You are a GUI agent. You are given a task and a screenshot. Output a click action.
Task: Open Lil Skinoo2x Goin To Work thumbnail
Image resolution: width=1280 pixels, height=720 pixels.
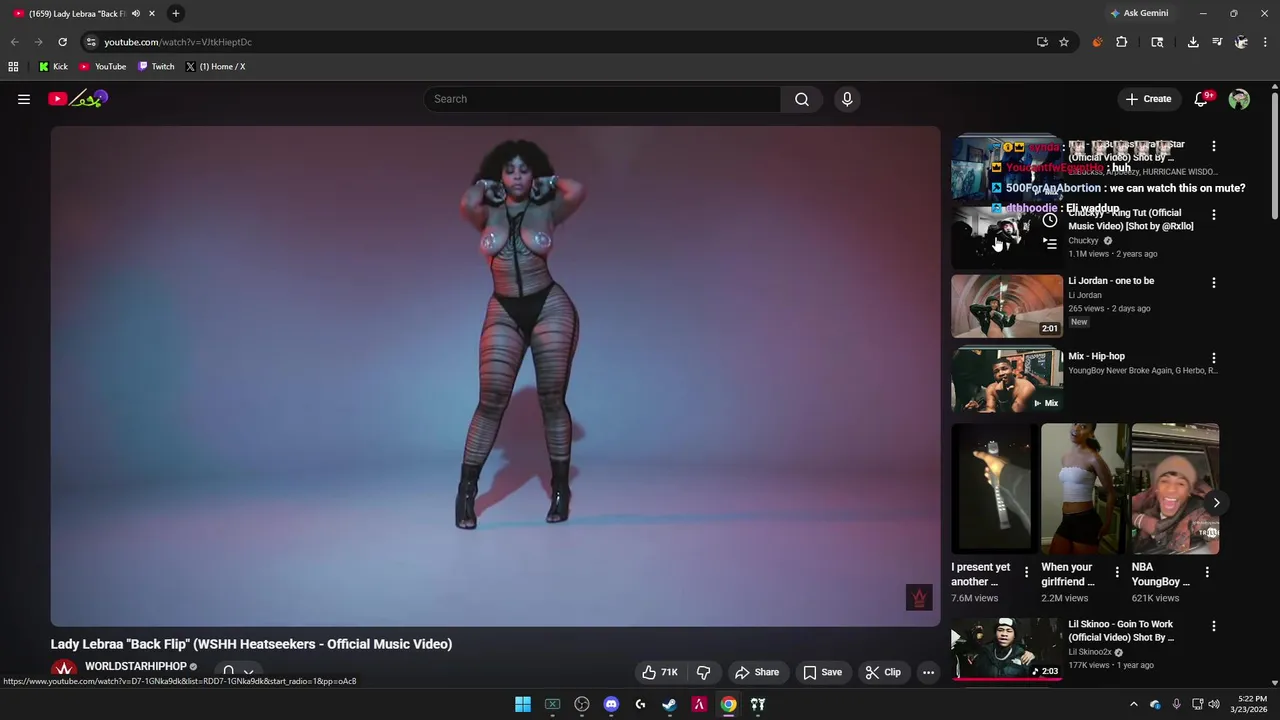pyautogui.click(x=1007, y=649)
